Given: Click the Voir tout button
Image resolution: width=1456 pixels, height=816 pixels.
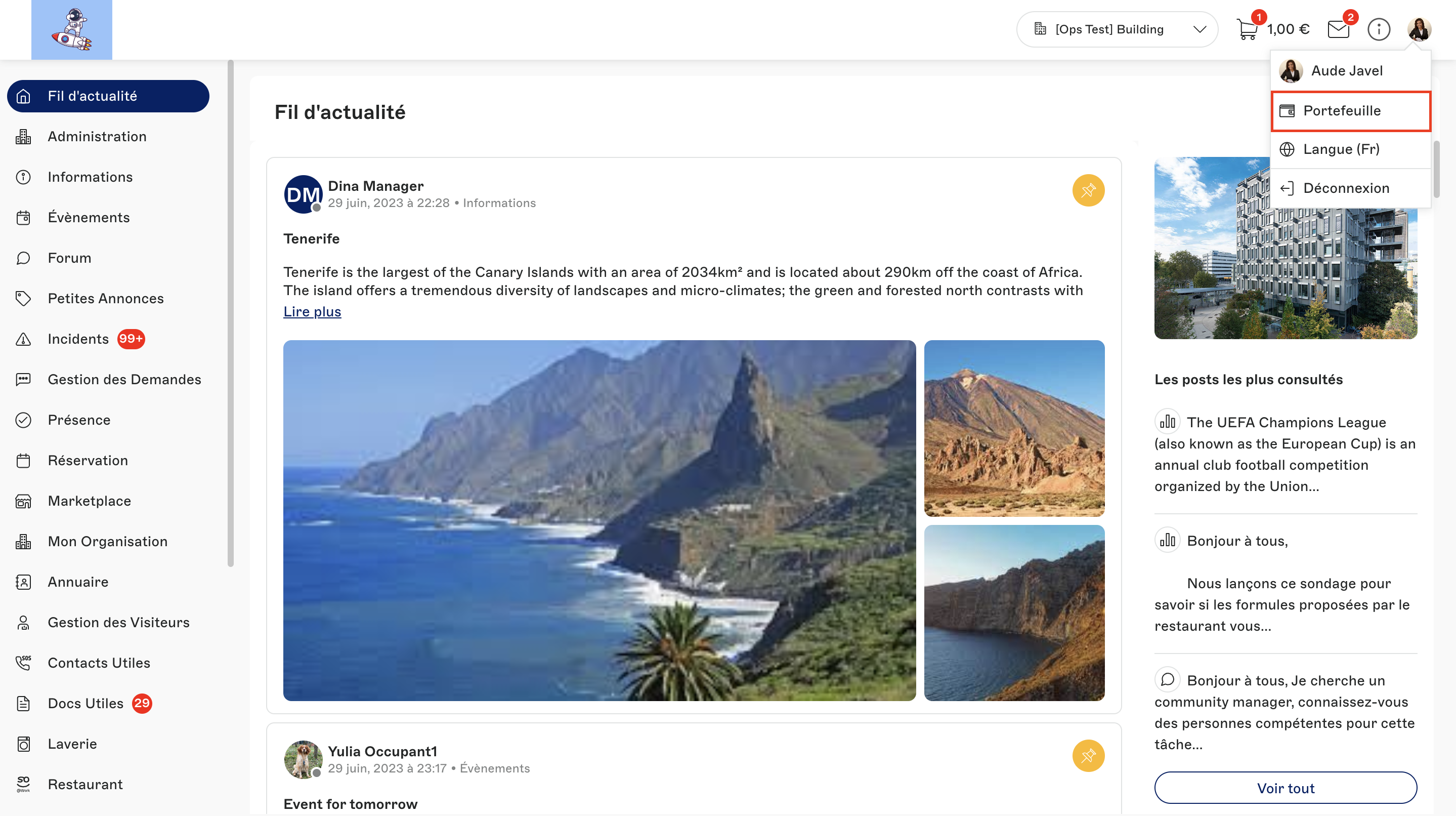Looking at the screenshot, I should tap(1286, 788).
